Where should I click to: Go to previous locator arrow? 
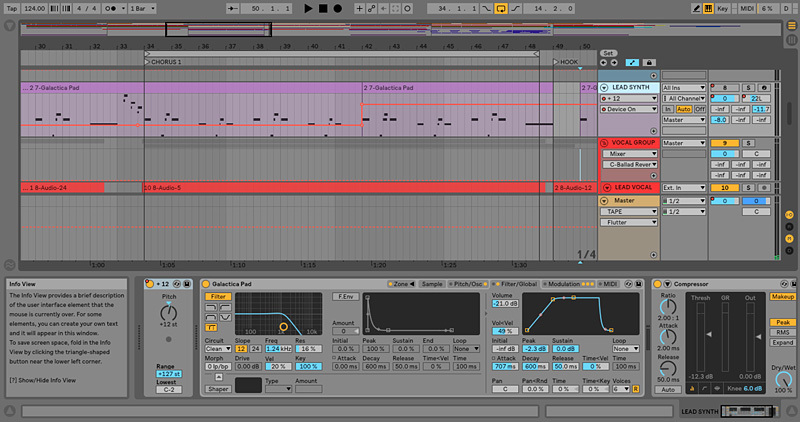[602, 62]
